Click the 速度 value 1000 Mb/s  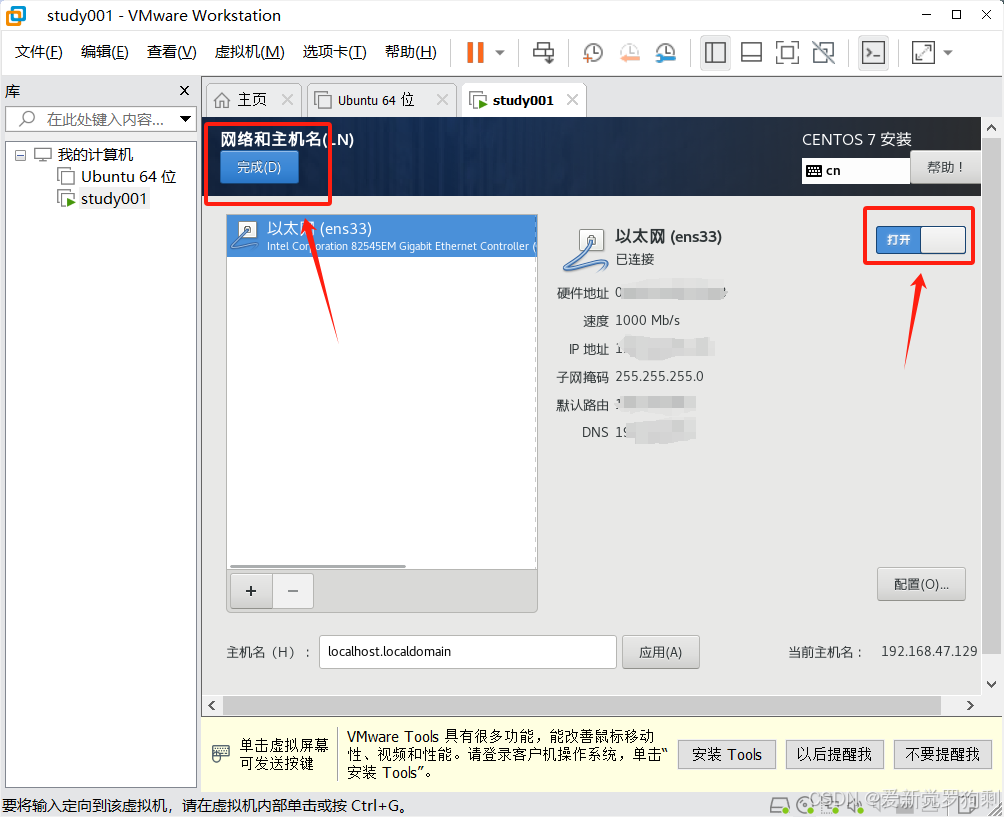point(647,320)
